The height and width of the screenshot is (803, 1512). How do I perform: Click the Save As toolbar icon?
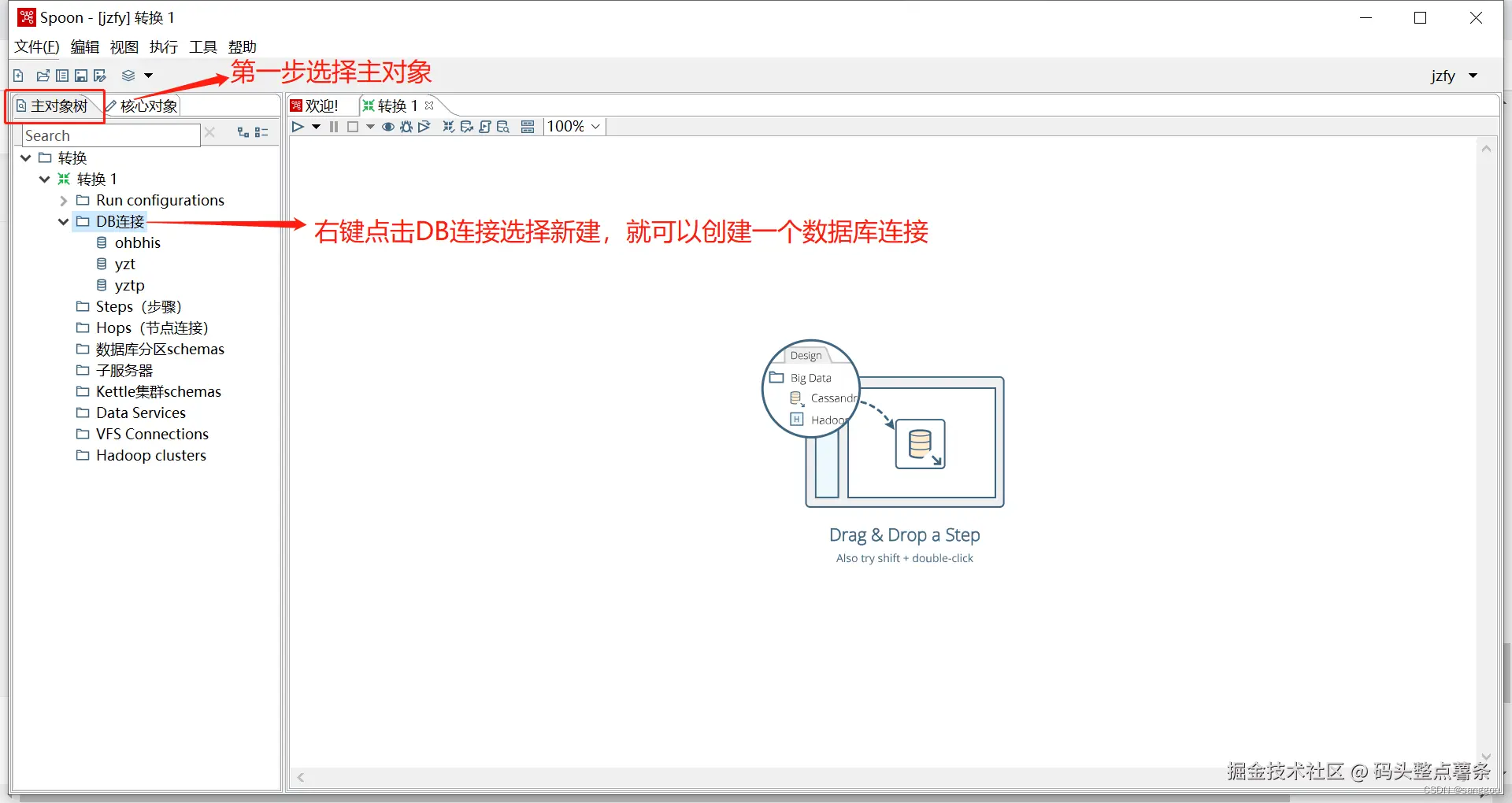click(x=100, y=76)
